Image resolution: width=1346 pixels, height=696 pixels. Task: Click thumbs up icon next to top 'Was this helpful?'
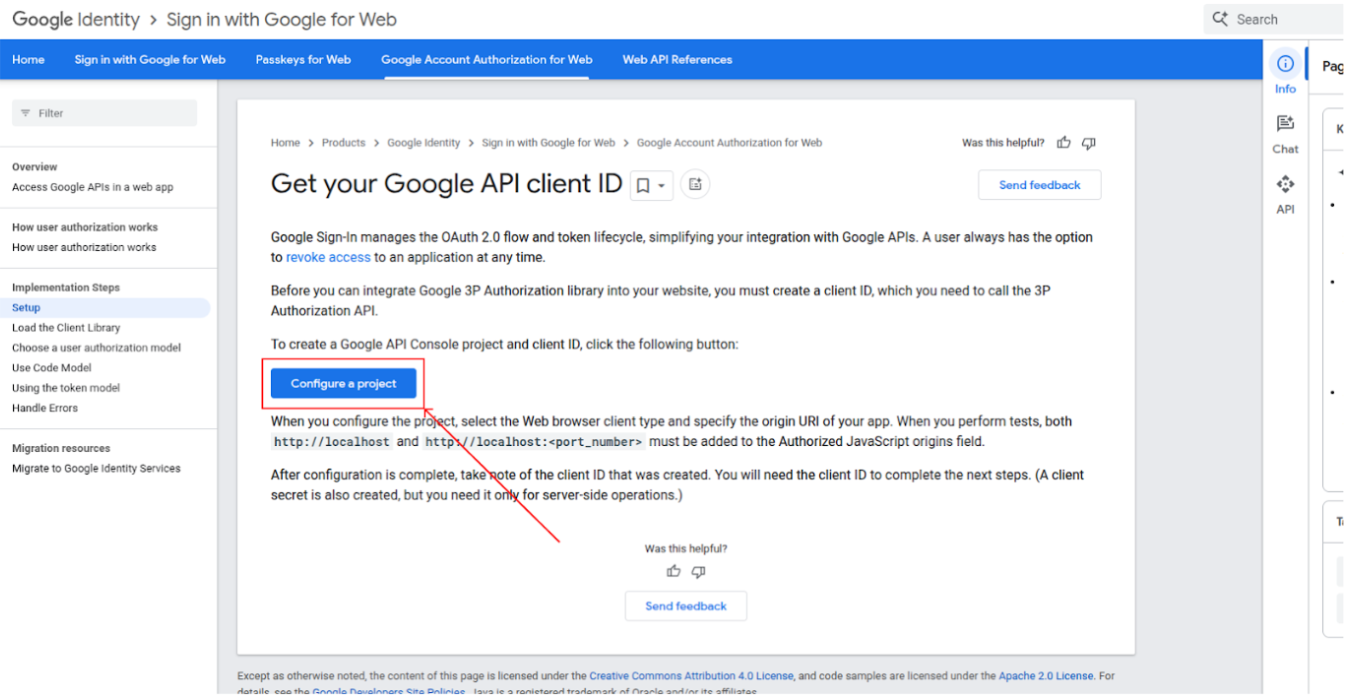click(x=1064, y=143)
